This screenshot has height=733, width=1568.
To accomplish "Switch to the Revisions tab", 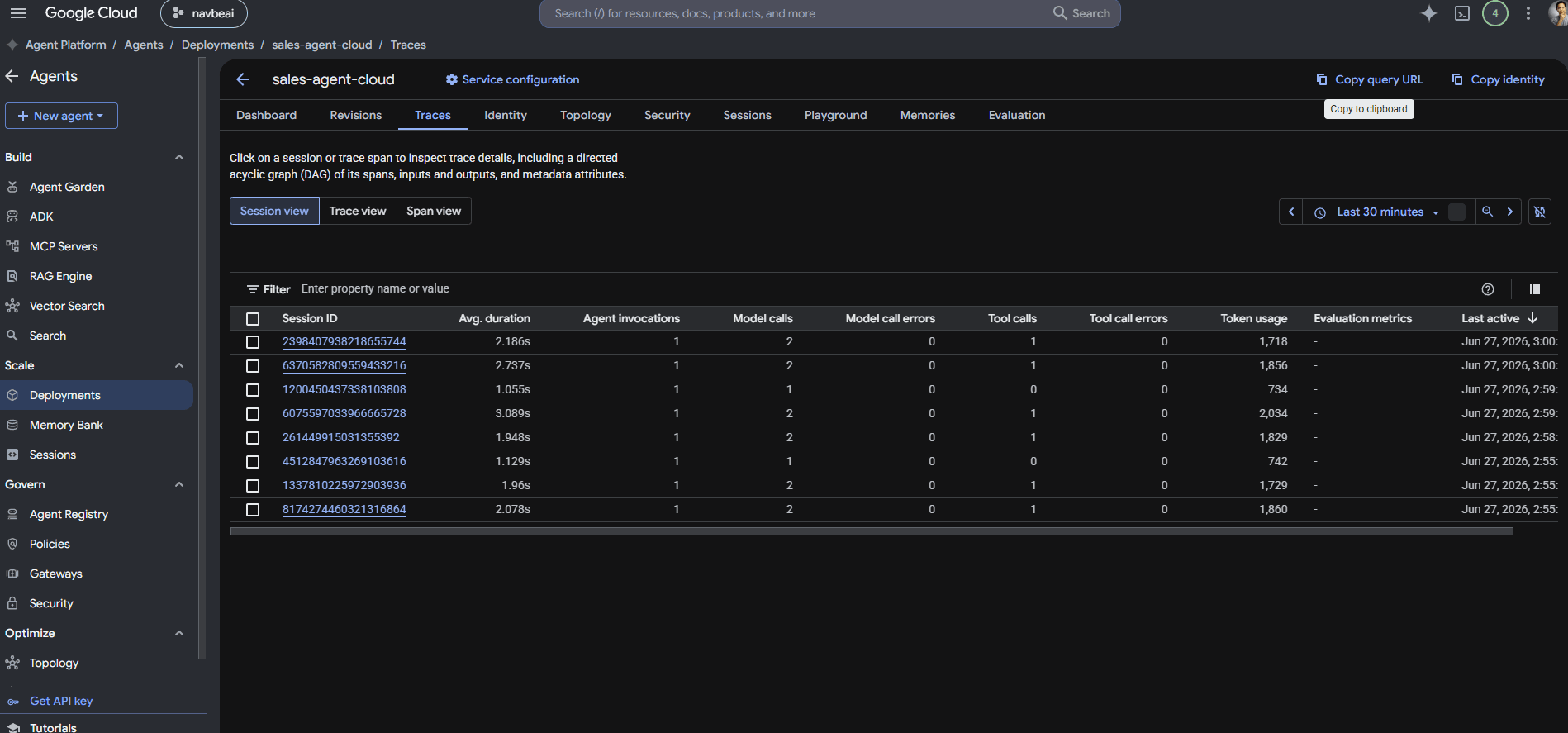I will (355, 115).
